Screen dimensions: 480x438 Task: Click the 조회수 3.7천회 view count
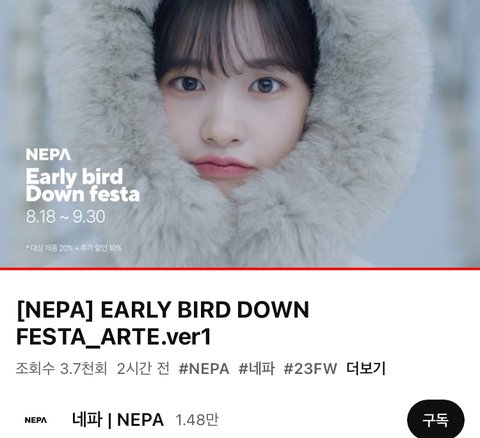point(62,369)
